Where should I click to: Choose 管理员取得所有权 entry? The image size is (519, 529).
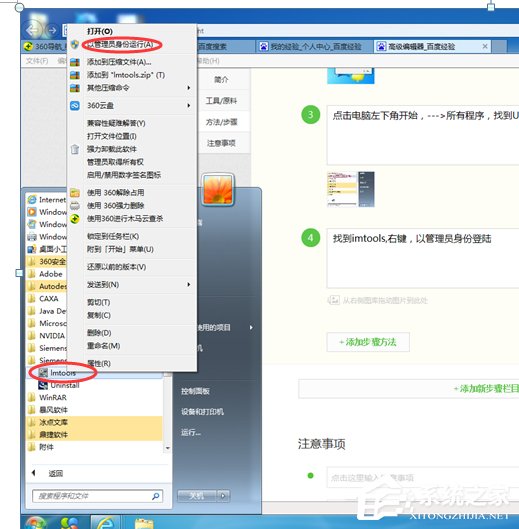click(x=115, y=162)
